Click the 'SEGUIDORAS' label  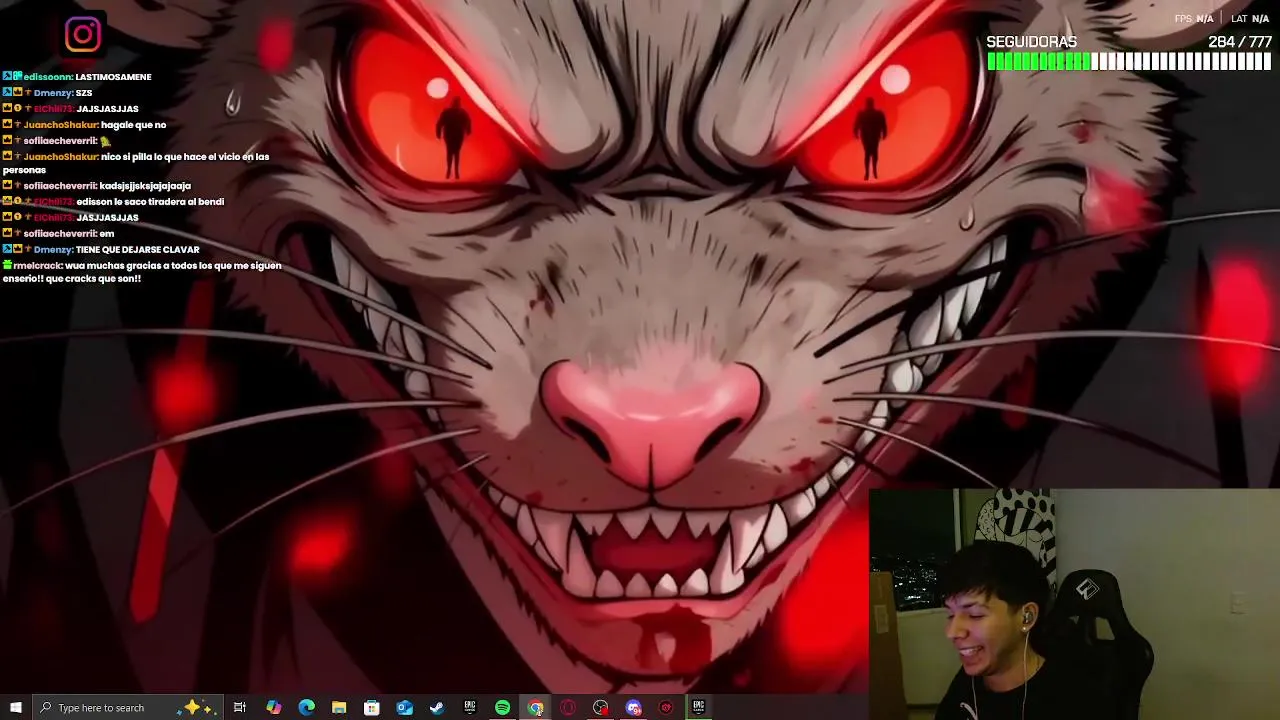[x=1031, y=42]
